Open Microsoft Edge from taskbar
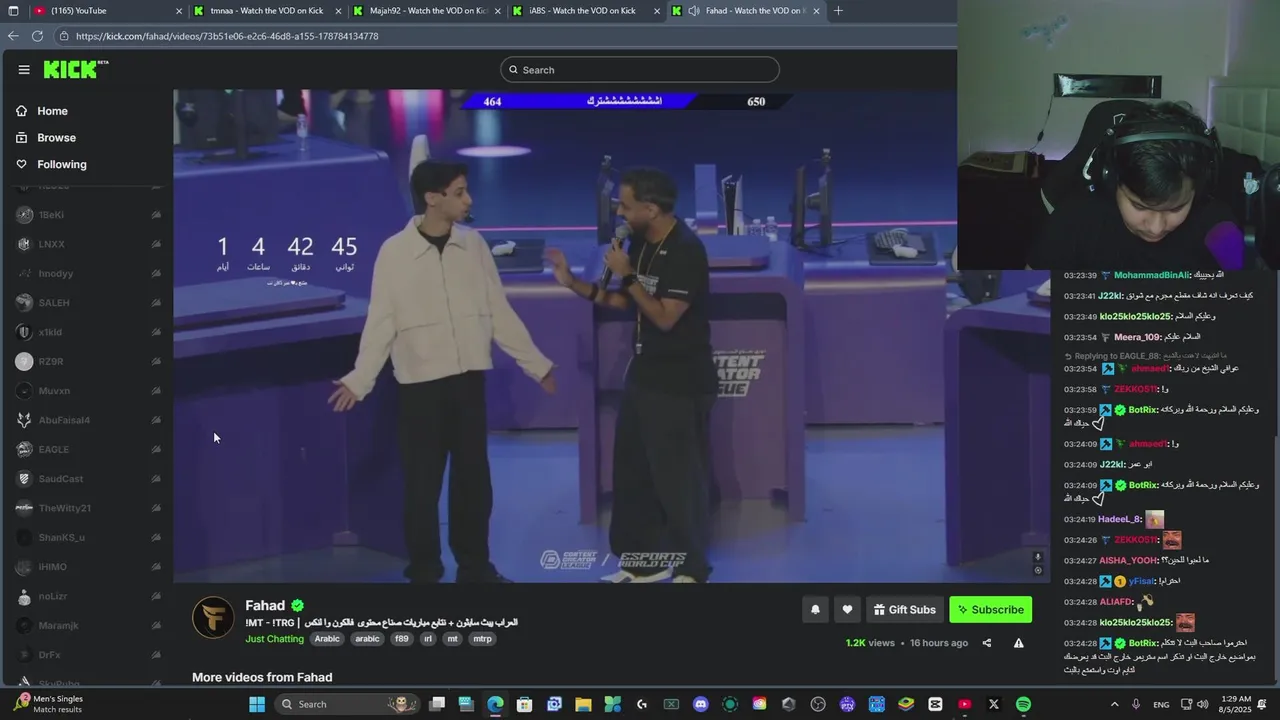The image size is (1280, 720). click(x=495, y=704)
